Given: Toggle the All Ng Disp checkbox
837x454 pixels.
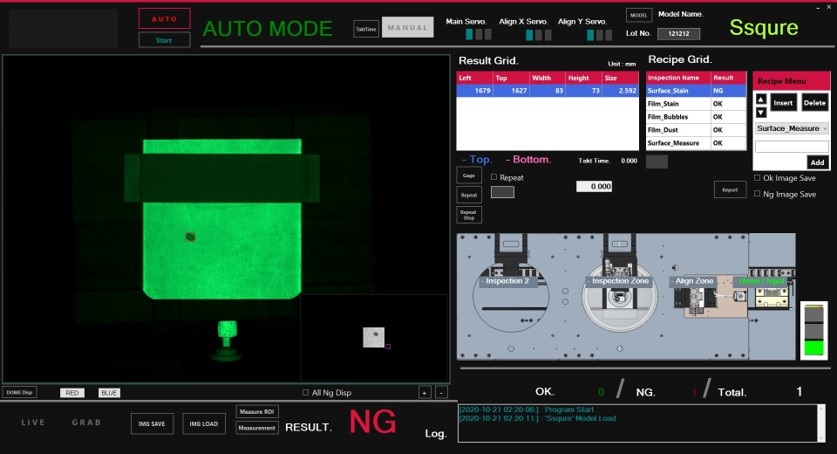Looking at the screenshot, I should point(306,393).
